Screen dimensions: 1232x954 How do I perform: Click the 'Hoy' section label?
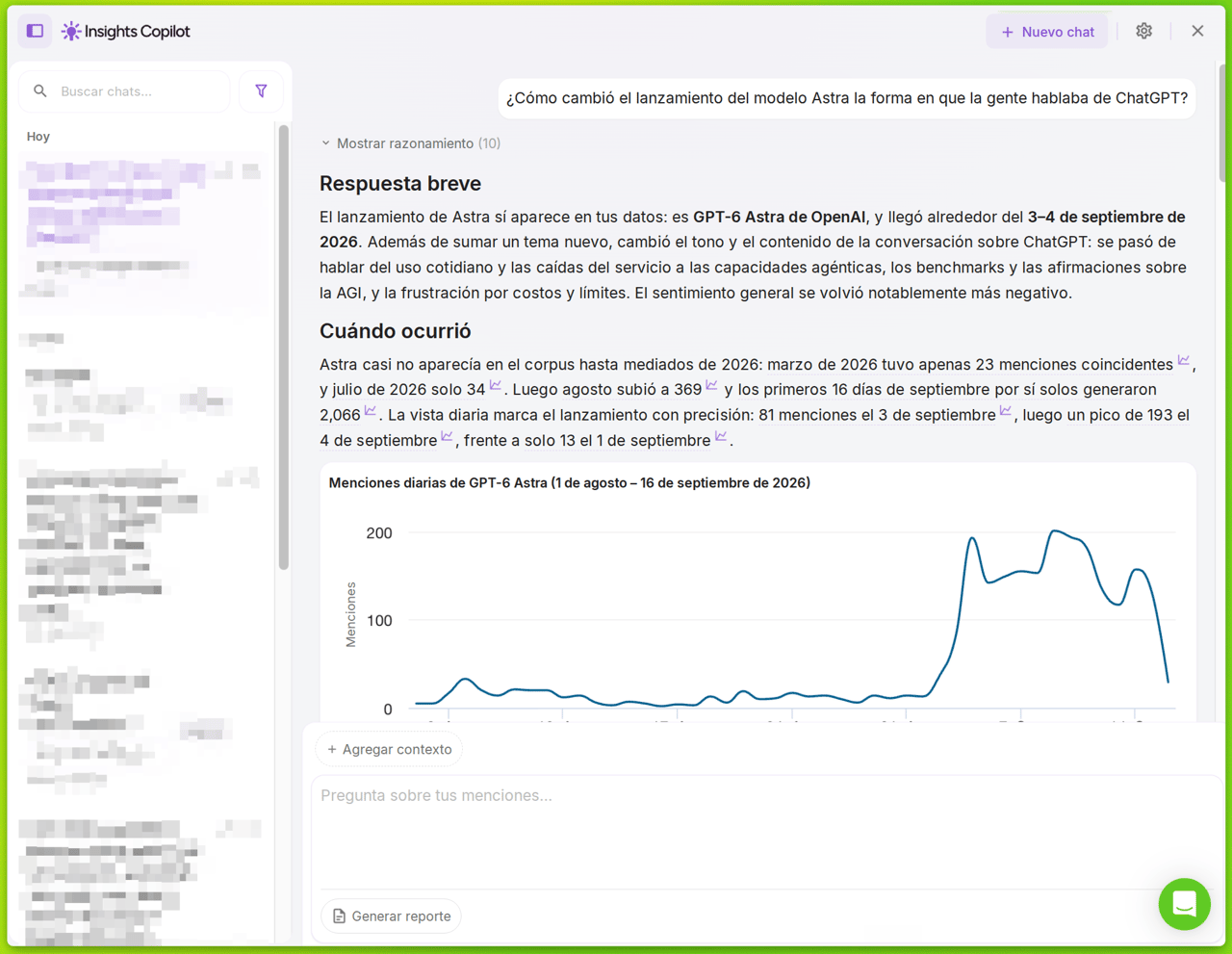(x=38, y=137)
